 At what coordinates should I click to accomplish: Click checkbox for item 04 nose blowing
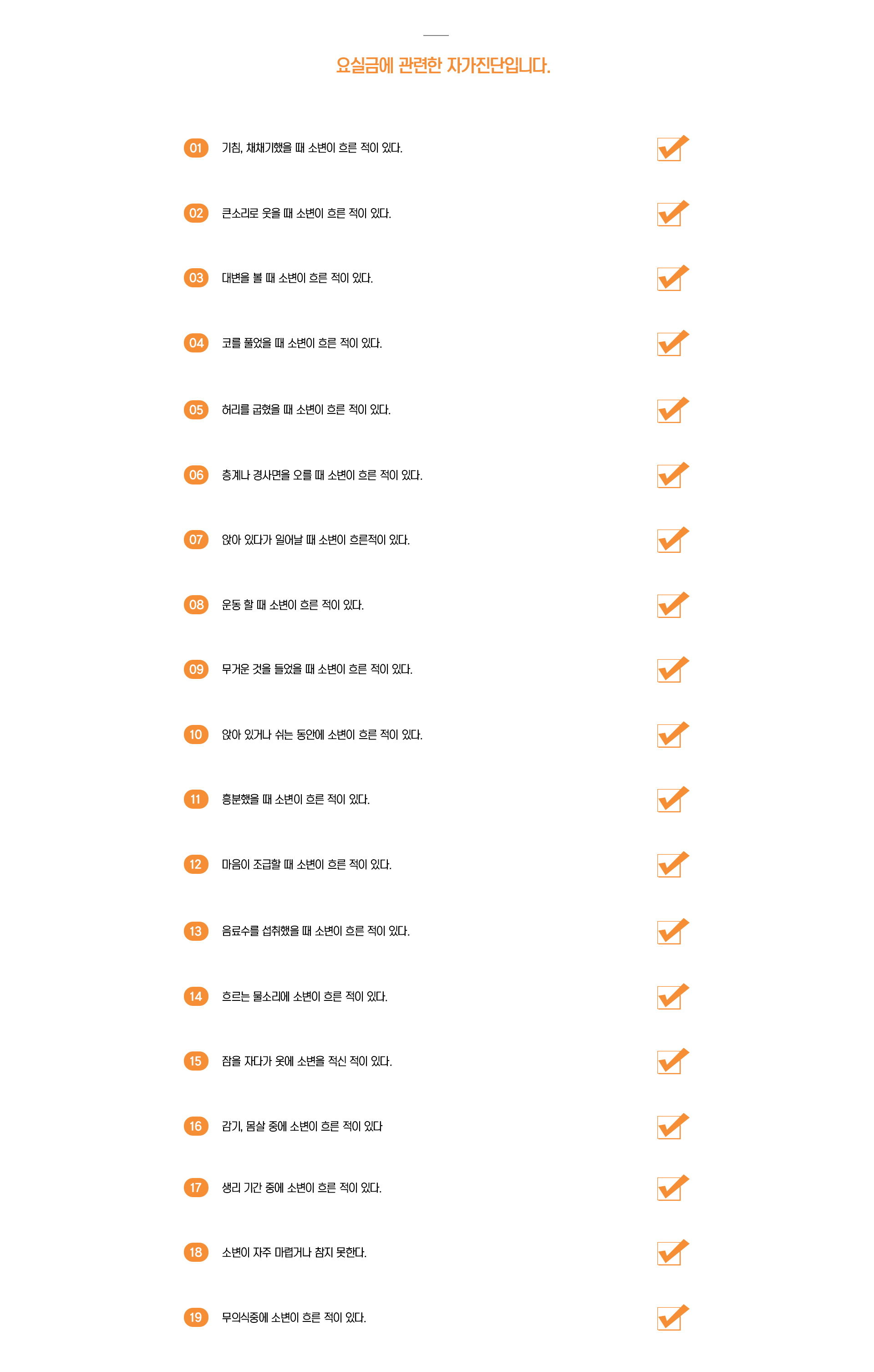(670, 345)
